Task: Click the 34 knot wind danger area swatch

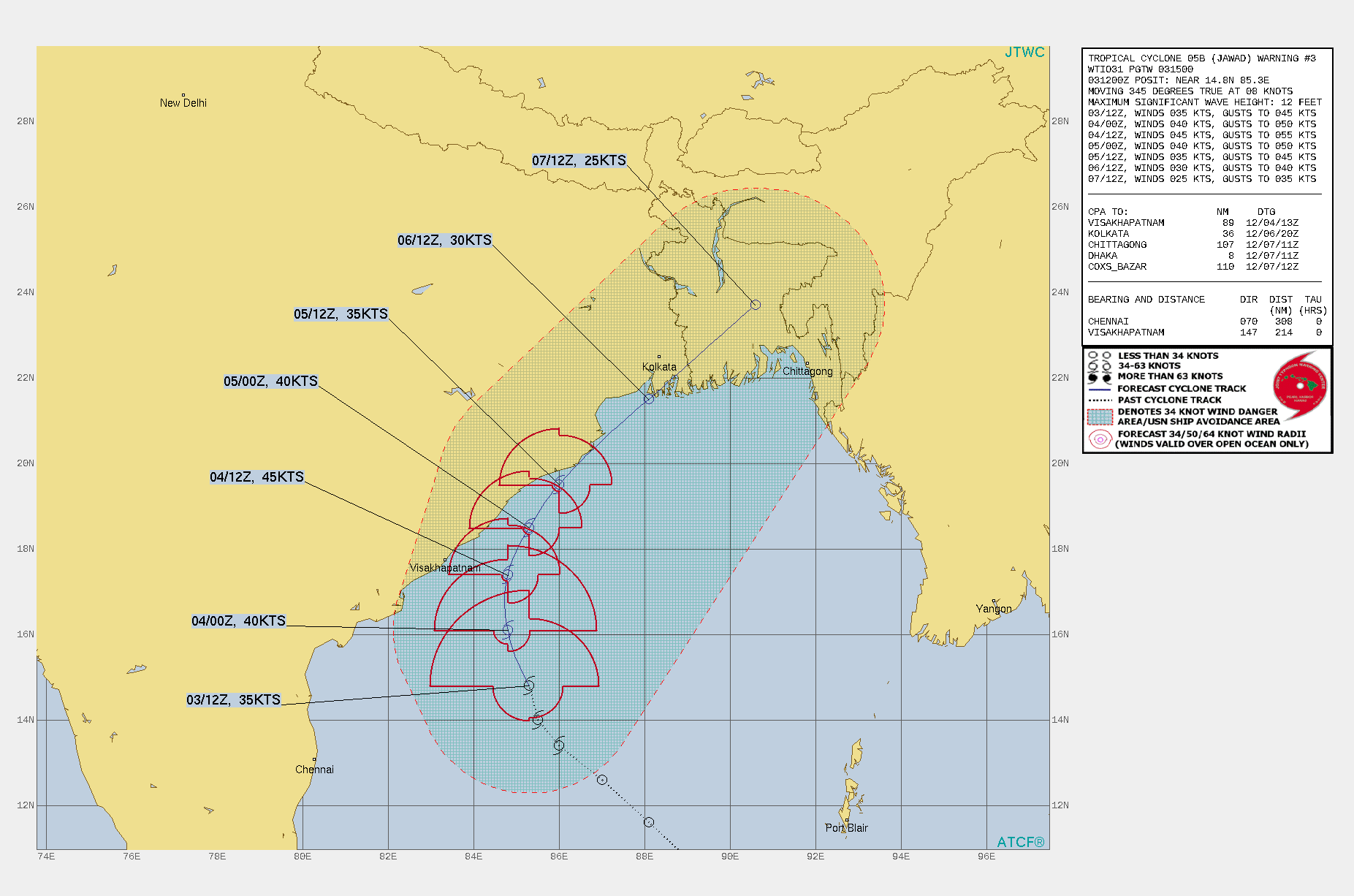Action: click(x=1100, y=417)
